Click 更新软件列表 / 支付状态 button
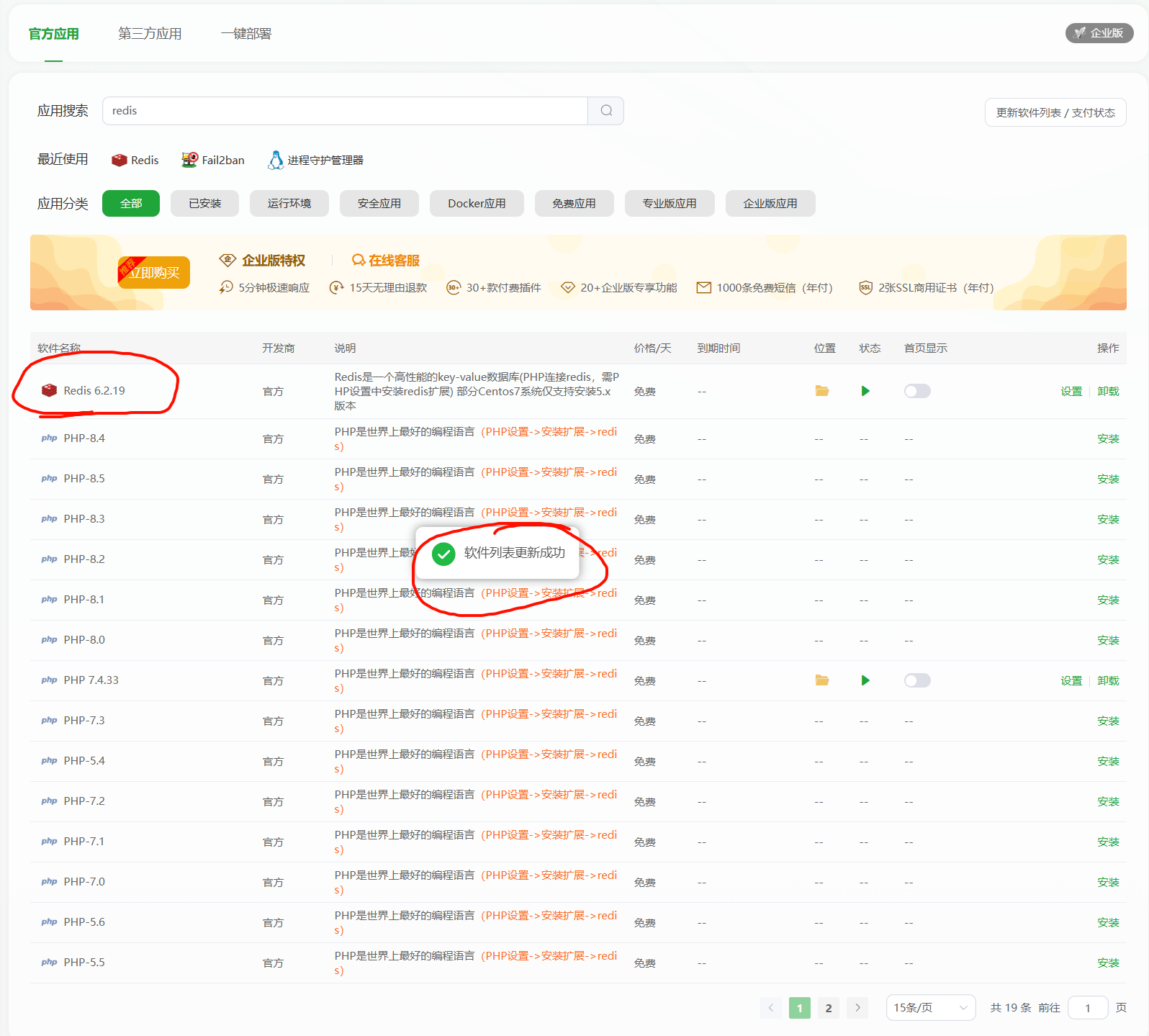 coord(1055,112)
